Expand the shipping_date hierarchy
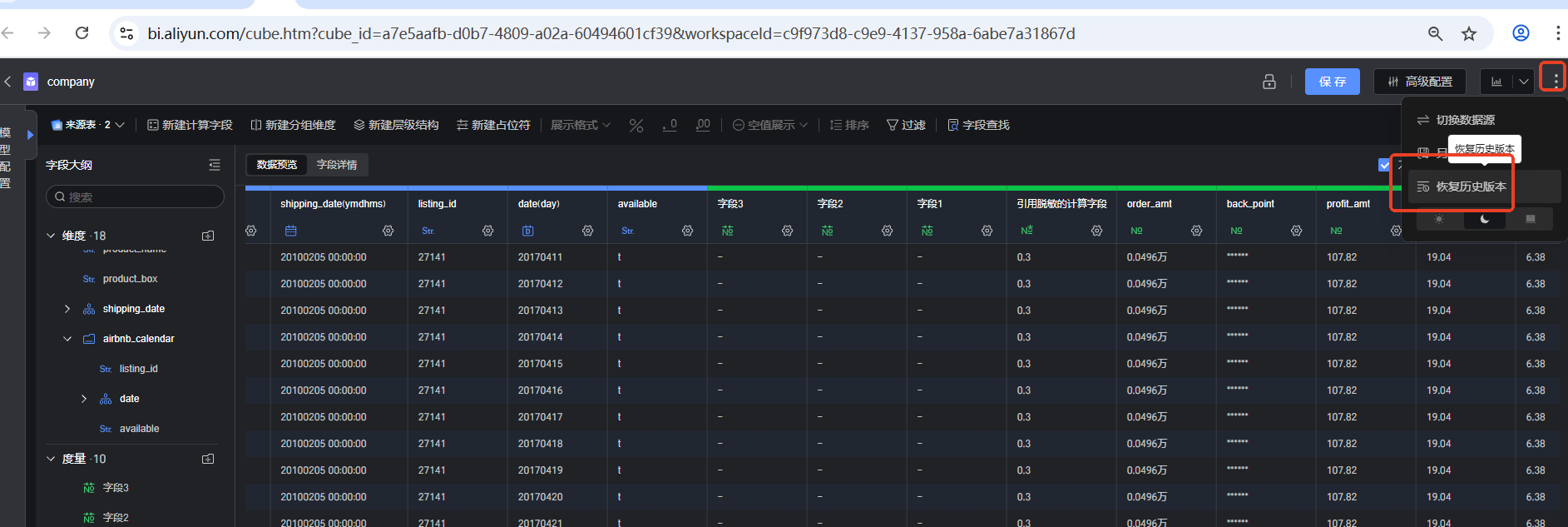The image size is (1568, 527). [67, 309]
